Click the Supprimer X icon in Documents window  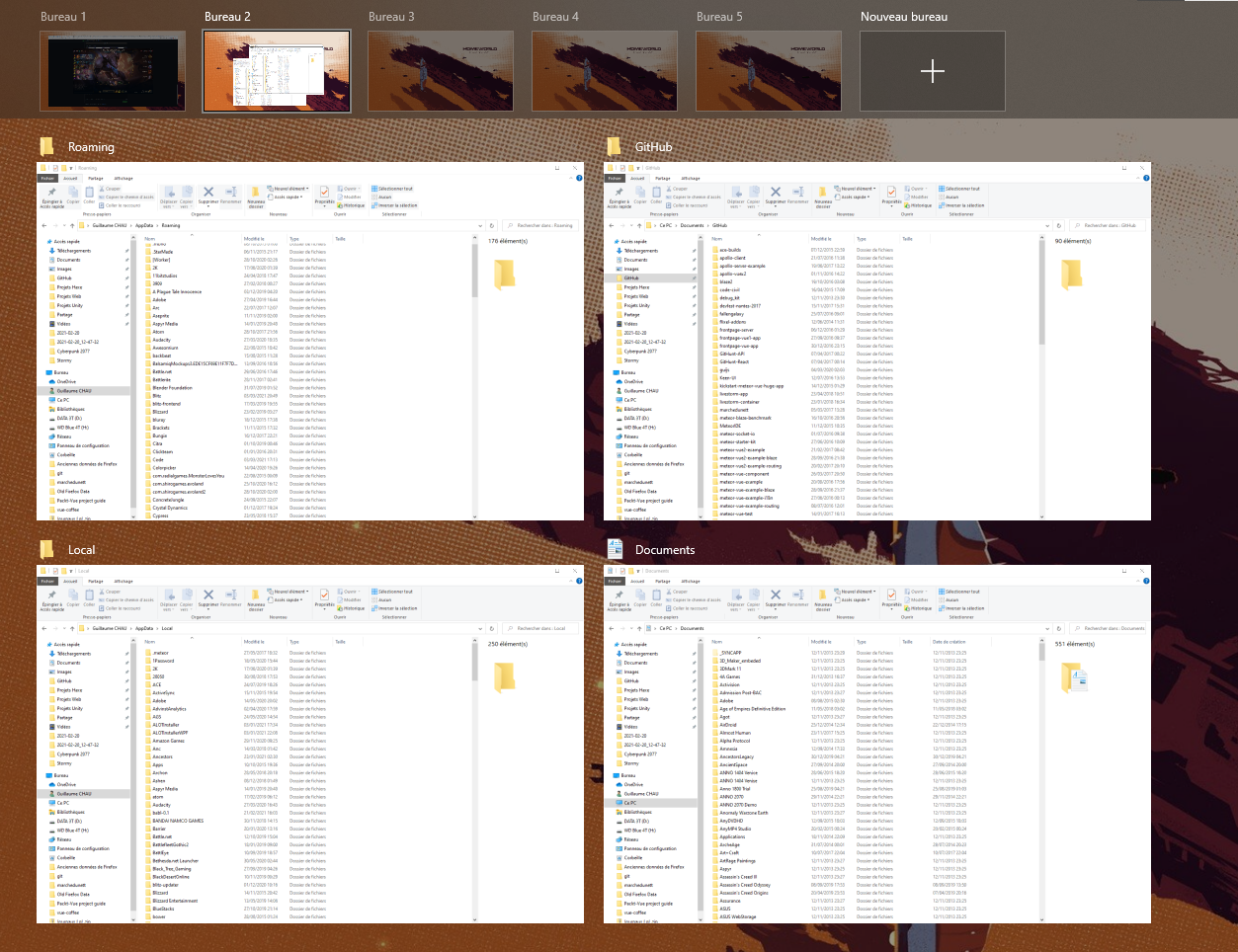tap(776, 595)
